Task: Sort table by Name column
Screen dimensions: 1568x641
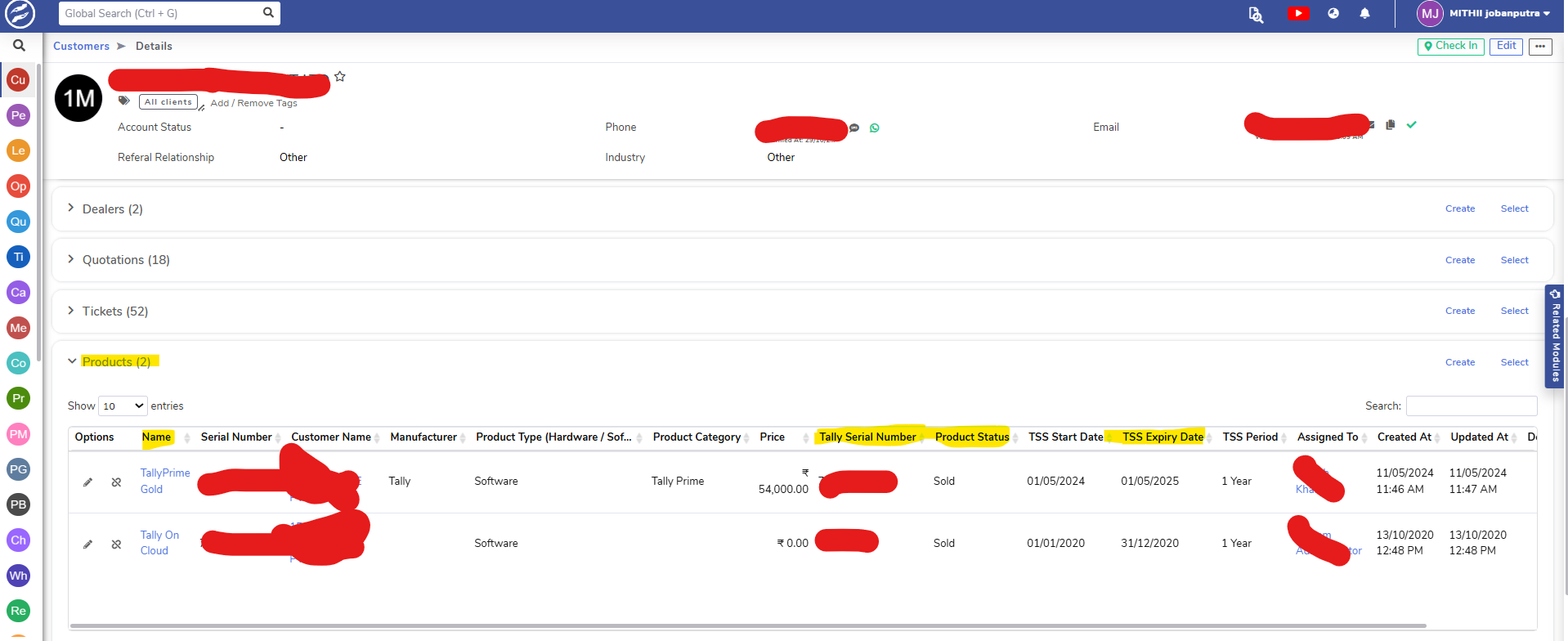Action: (x=157, y=437)
